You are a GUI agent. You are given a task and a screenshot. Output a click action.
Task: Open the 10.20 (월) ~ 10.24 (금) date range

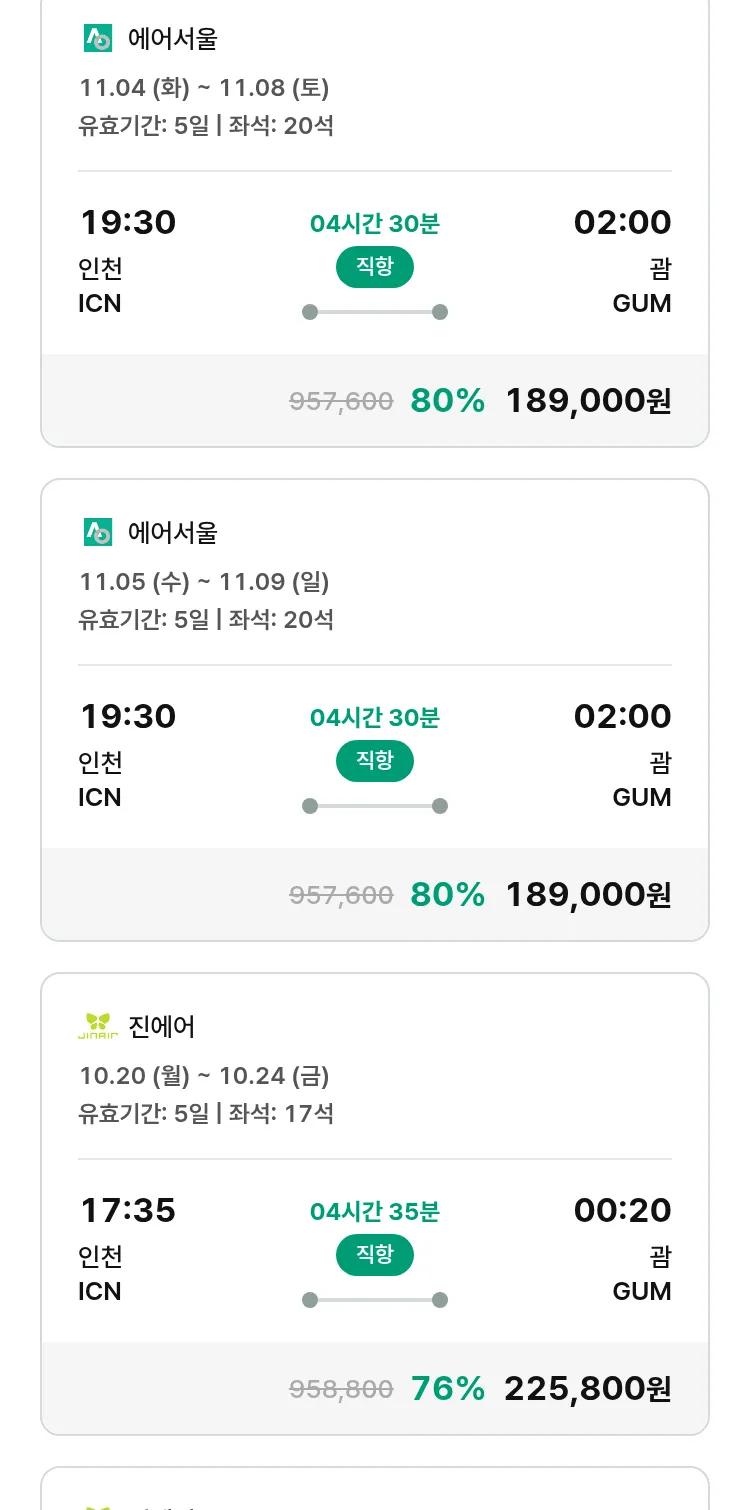point(204,1076)
